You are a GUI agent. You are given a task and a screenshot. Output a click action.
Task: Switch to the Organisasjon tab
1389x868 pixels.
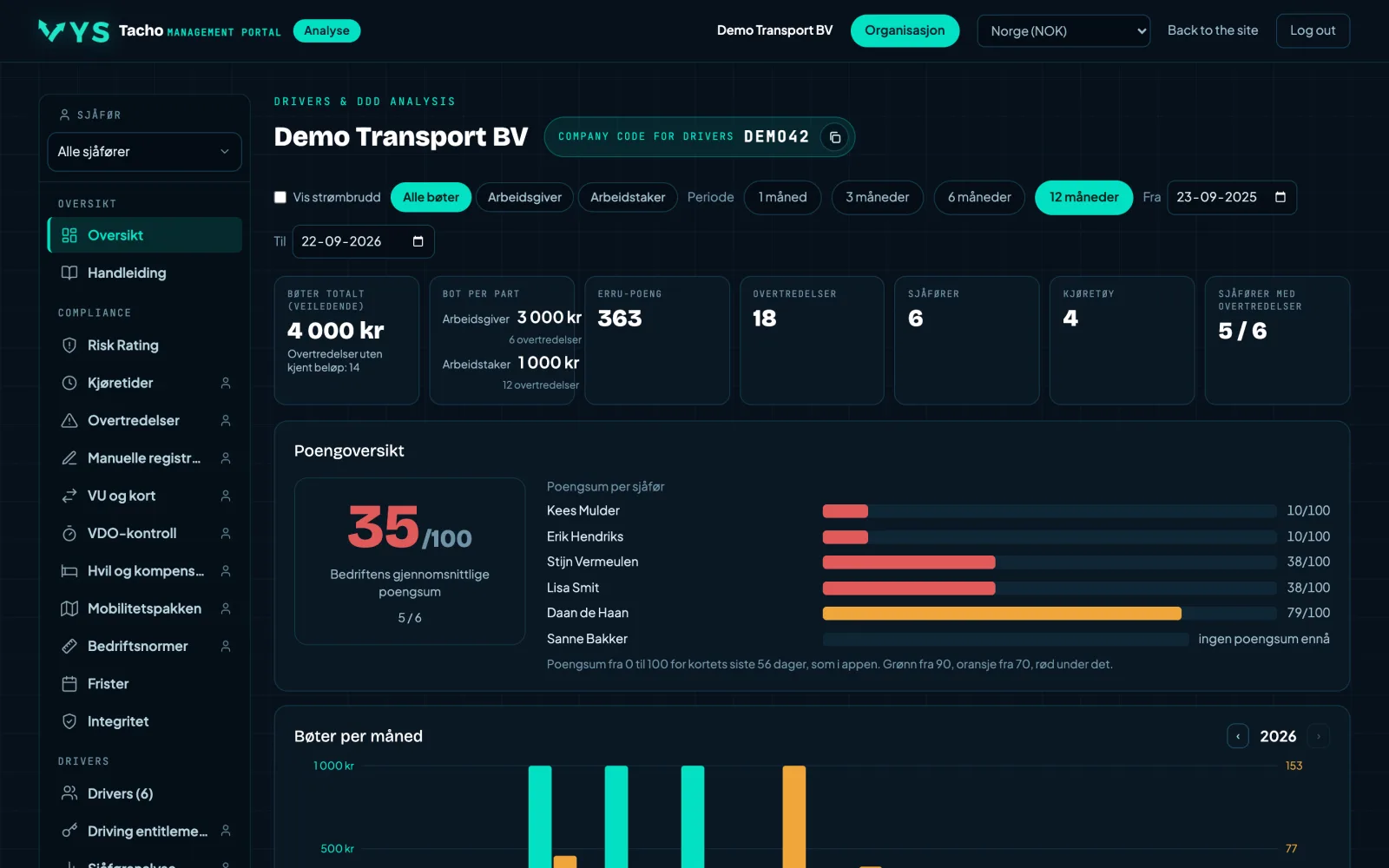coord(905,30)
